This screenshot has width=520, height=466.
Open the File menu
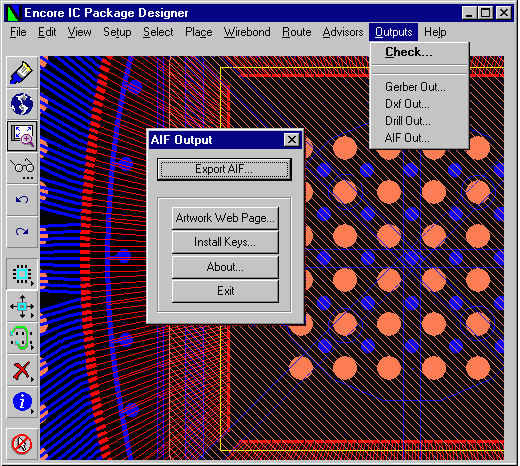pyautogui.click(x=18, y=32)
